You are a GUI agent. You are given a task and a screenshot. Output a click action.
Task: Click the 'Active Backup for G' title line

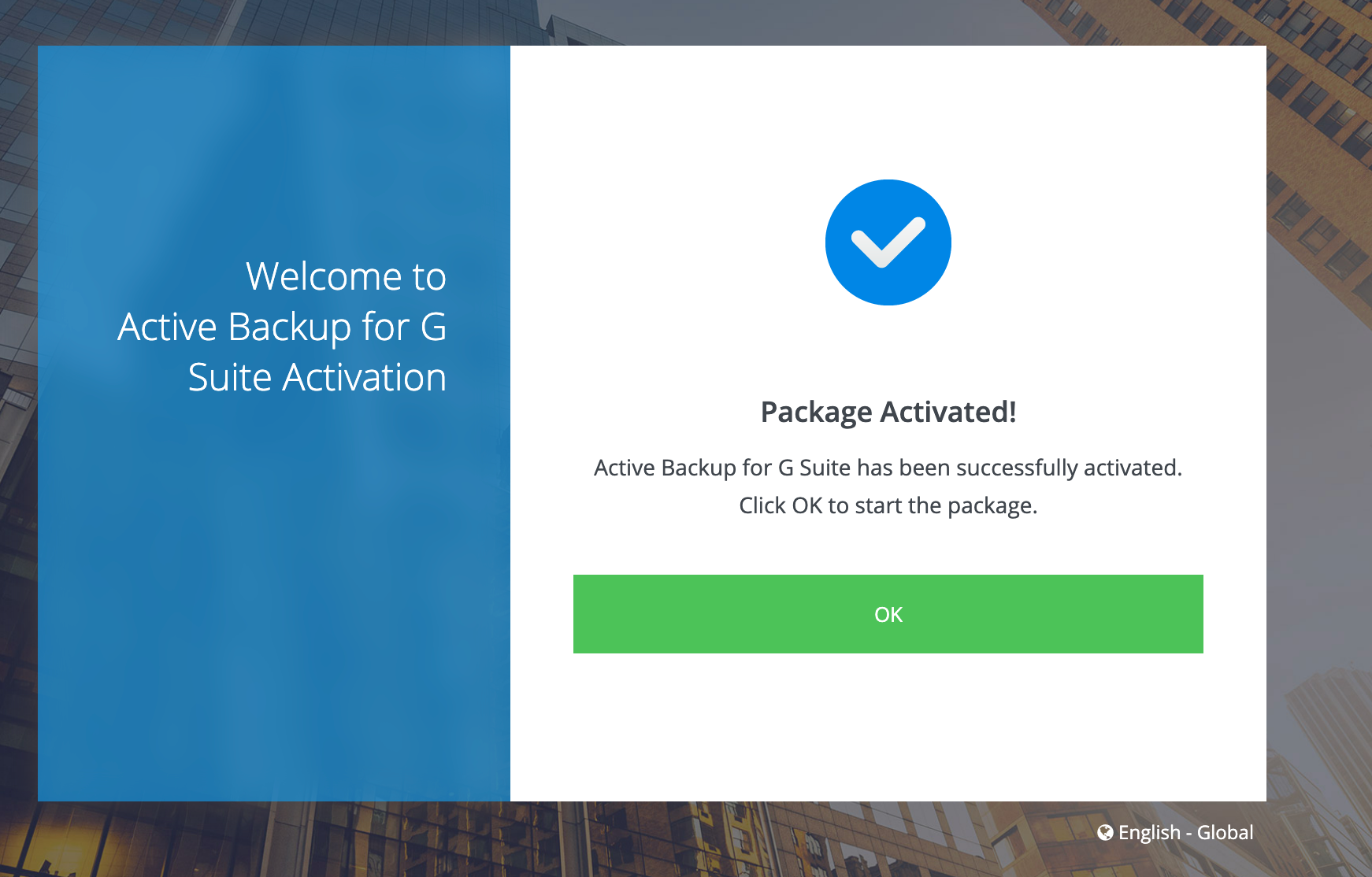coord(282,327)
